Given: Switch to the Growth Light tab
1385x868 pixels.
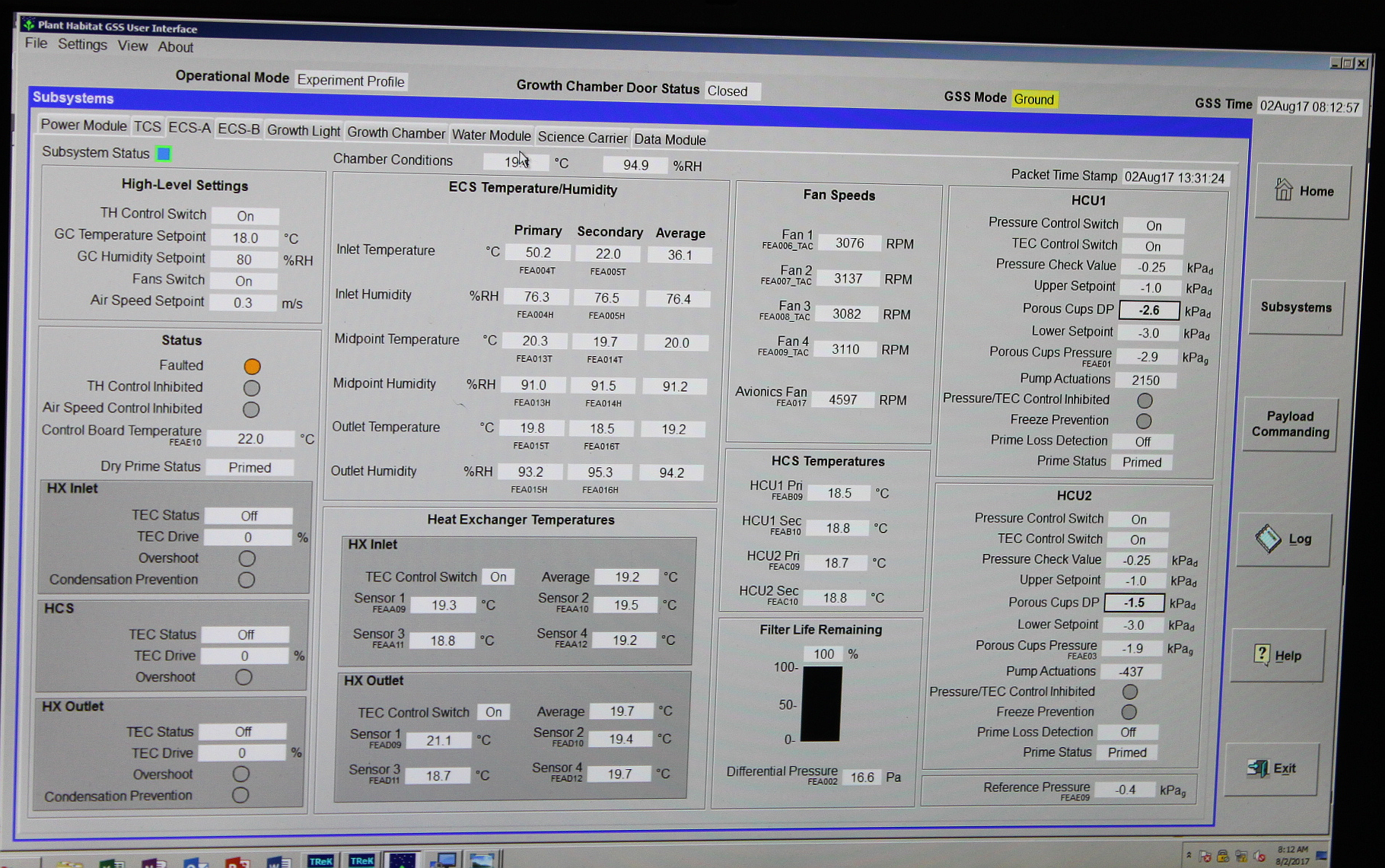Looking at the screenshot, I should coord(304,131).
